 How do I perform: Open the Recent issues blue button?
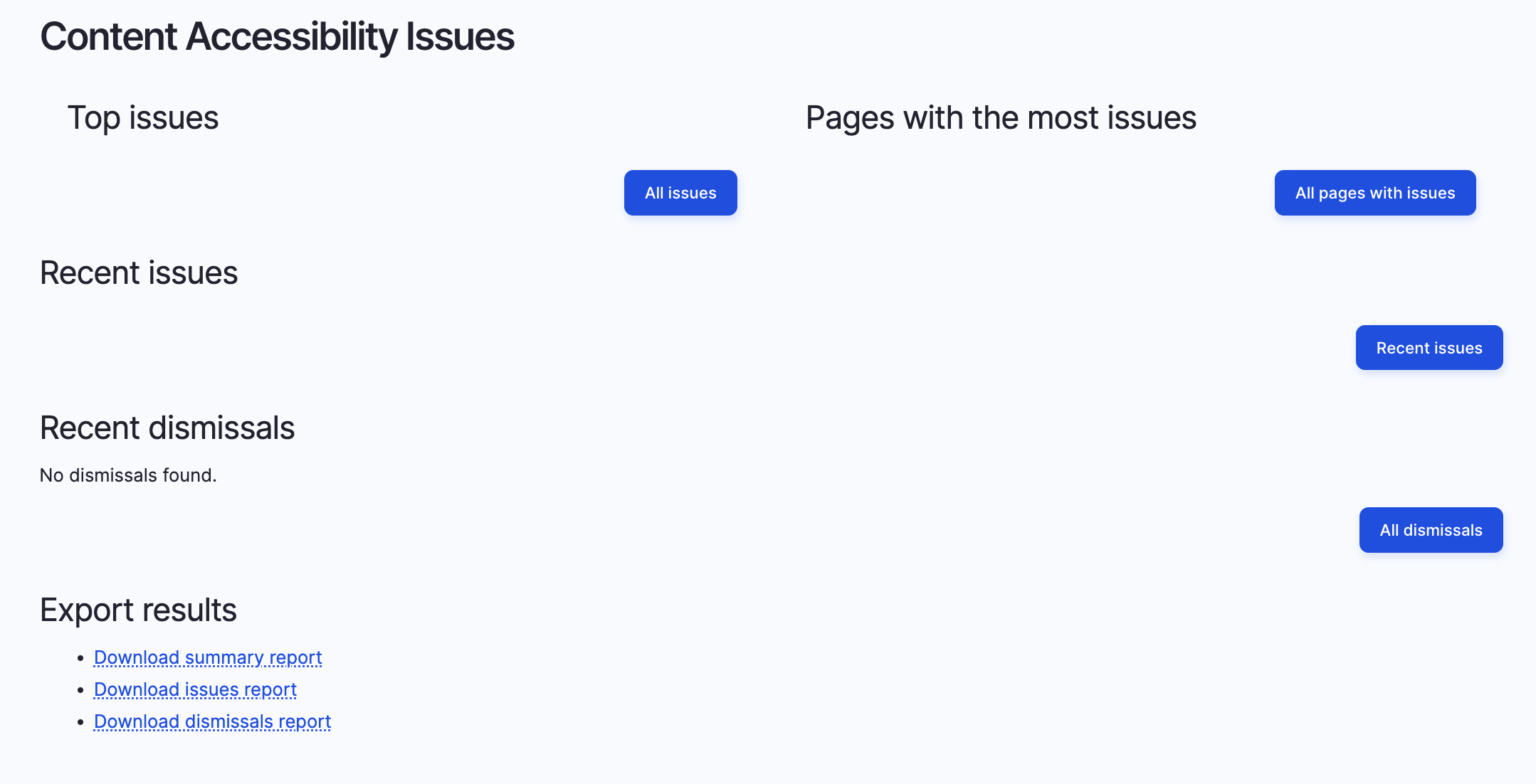pos(1429,348)
